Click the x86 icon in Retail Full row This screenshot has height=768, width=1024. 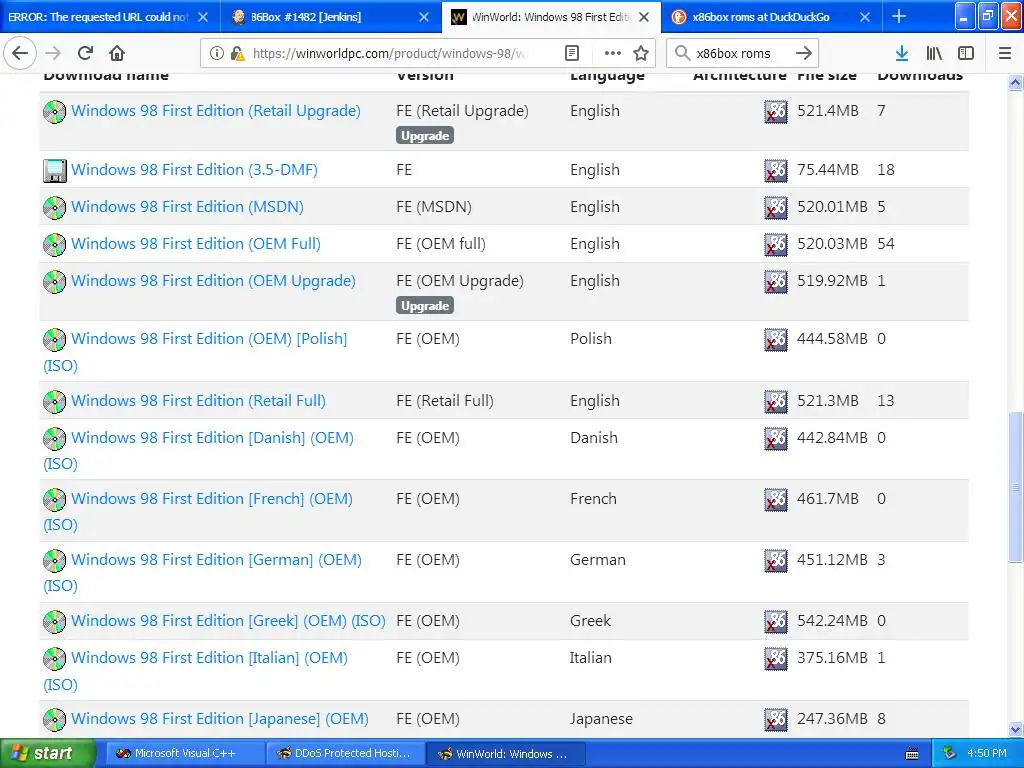coord(776,402)
